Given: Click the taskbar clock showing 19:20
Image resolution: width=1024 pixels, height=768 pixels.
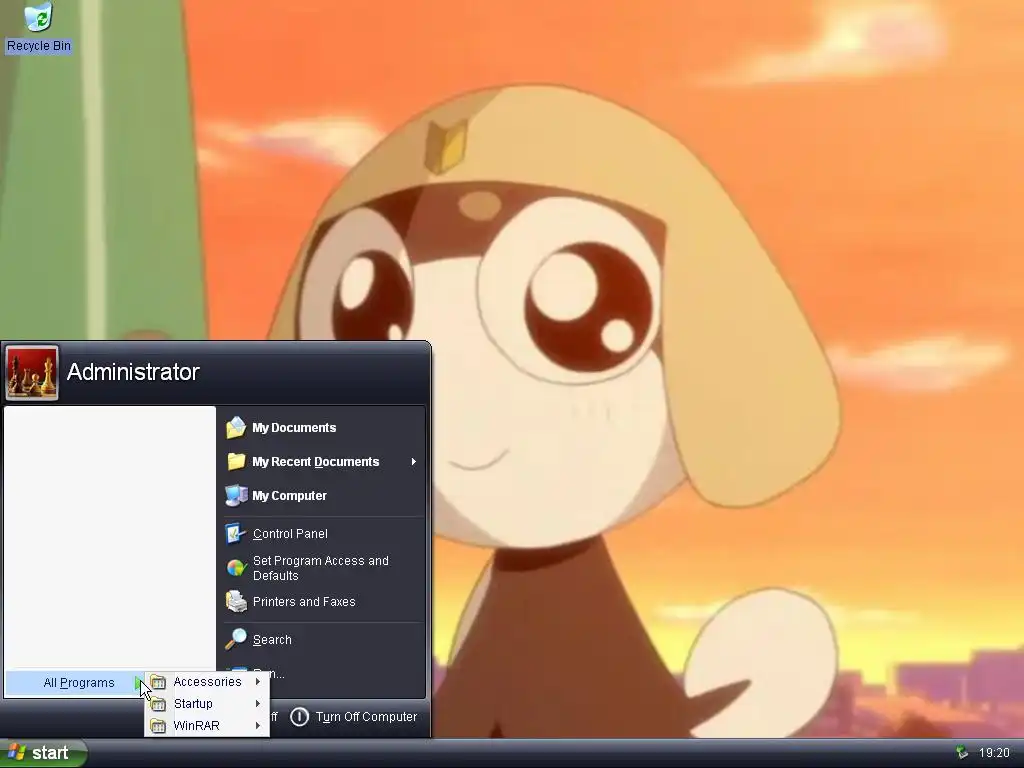Looking at the screenshot, I should click(x=994, y=753).
